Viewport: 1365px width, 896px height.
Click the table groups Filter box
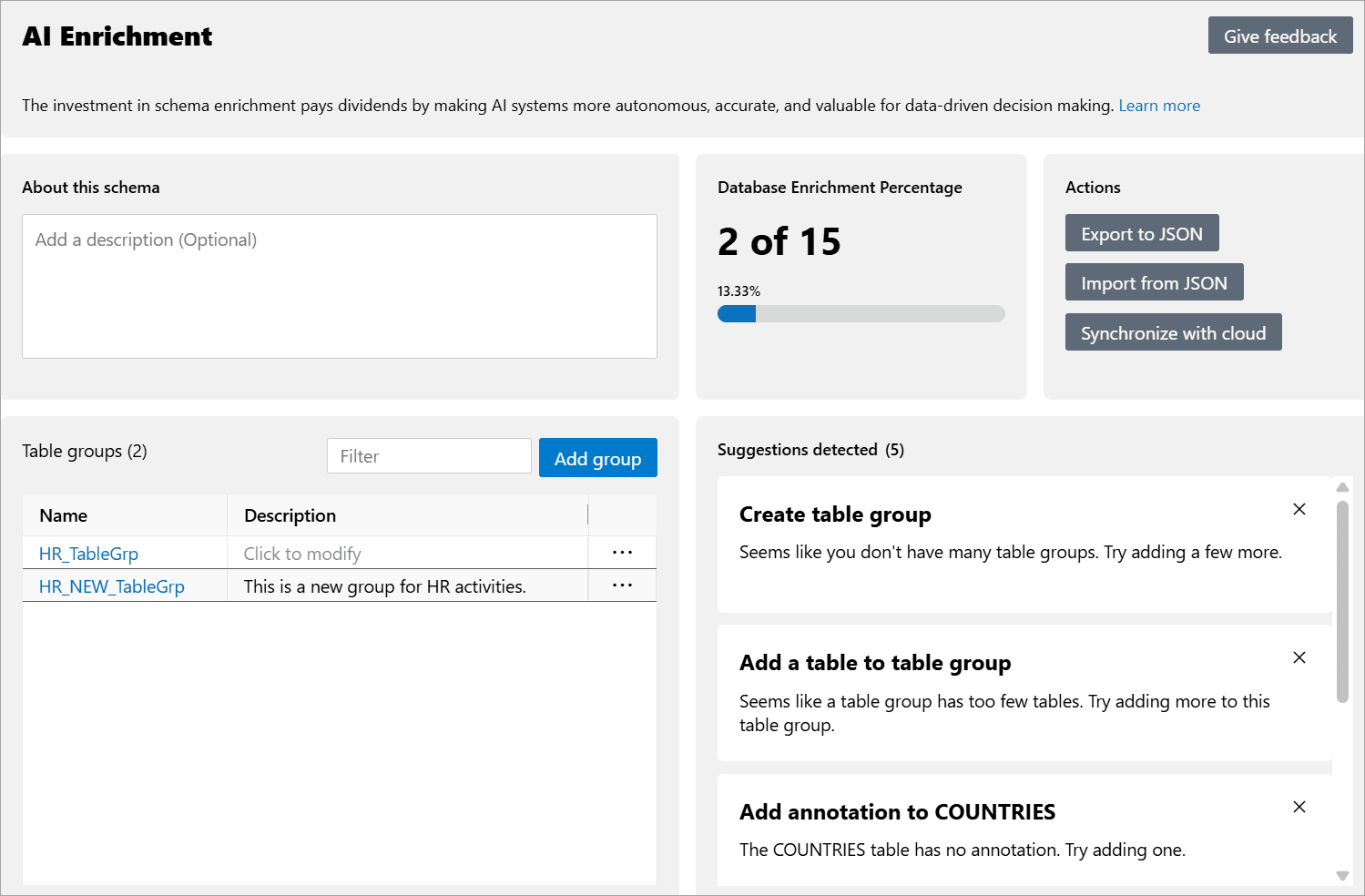click(x=429, y=455)
